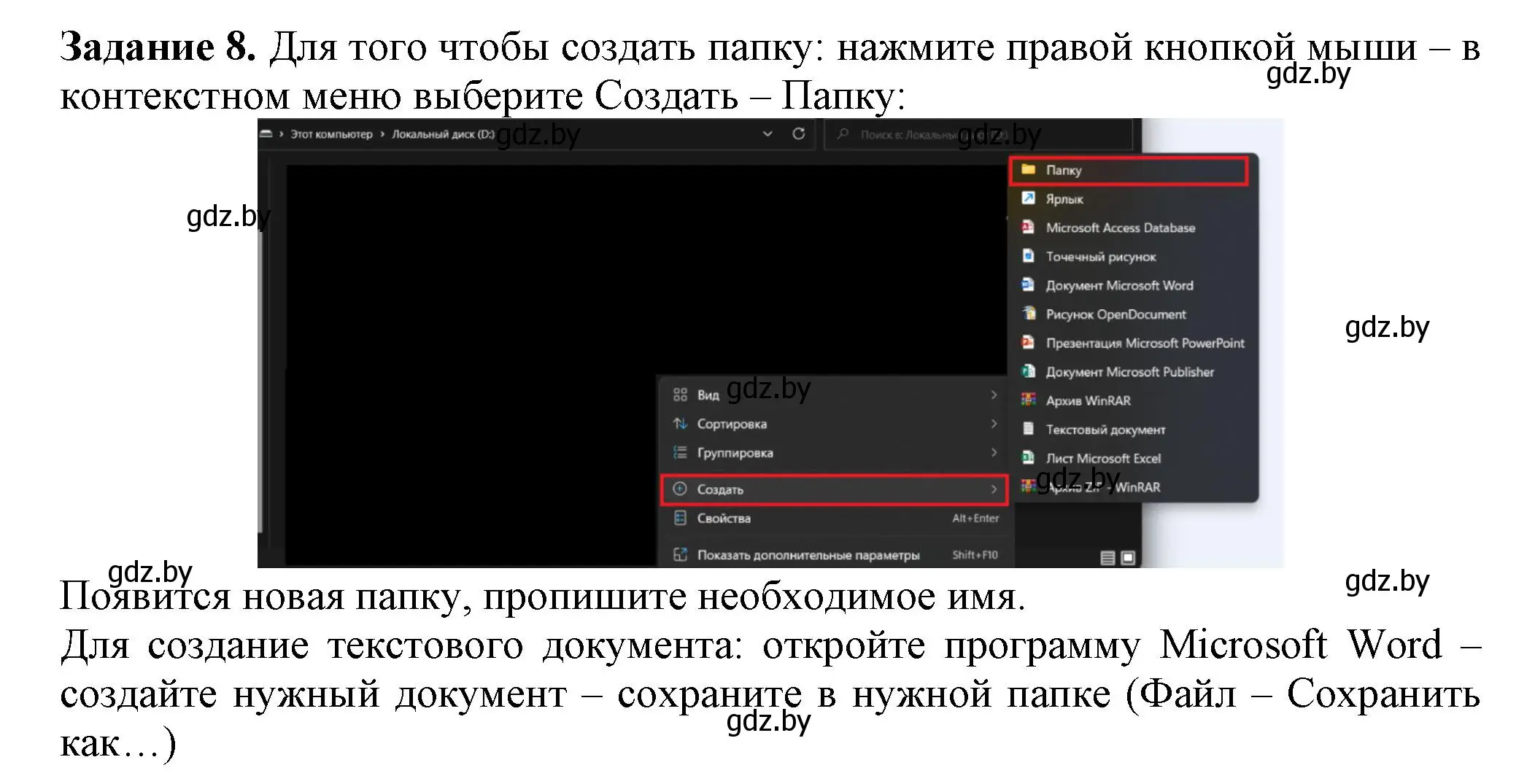Click Этот компьютер in breadcrumb

331,134
